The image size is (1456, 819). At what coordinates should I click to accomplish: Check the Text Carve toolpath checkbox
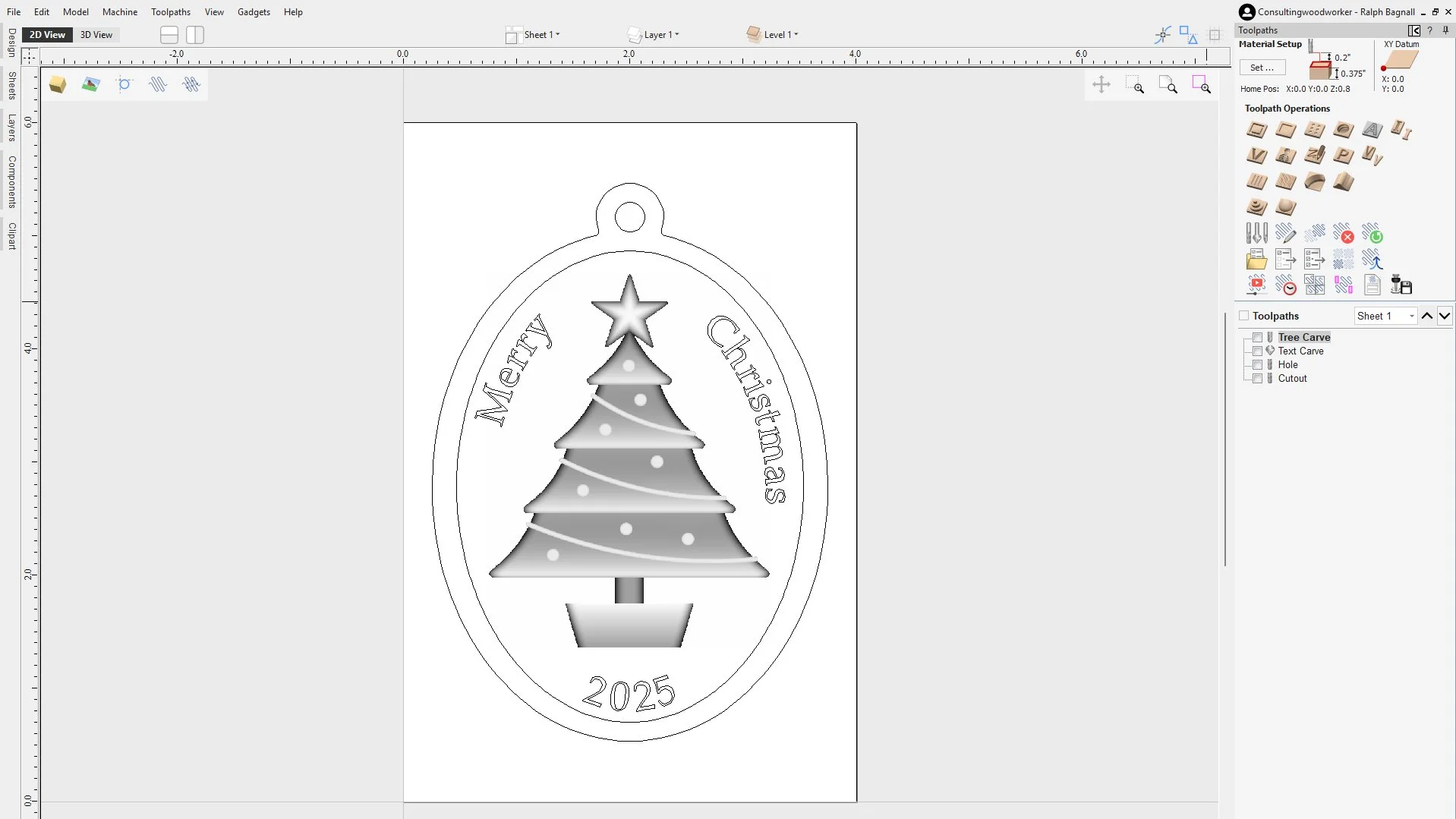coord(1258,351)
